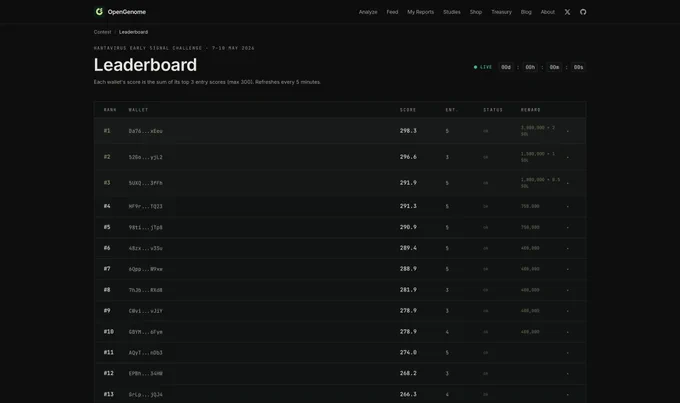The width and height of the screenshot is (680, 403).
Task: Click the score 289.4
Action: coord(408,248)
